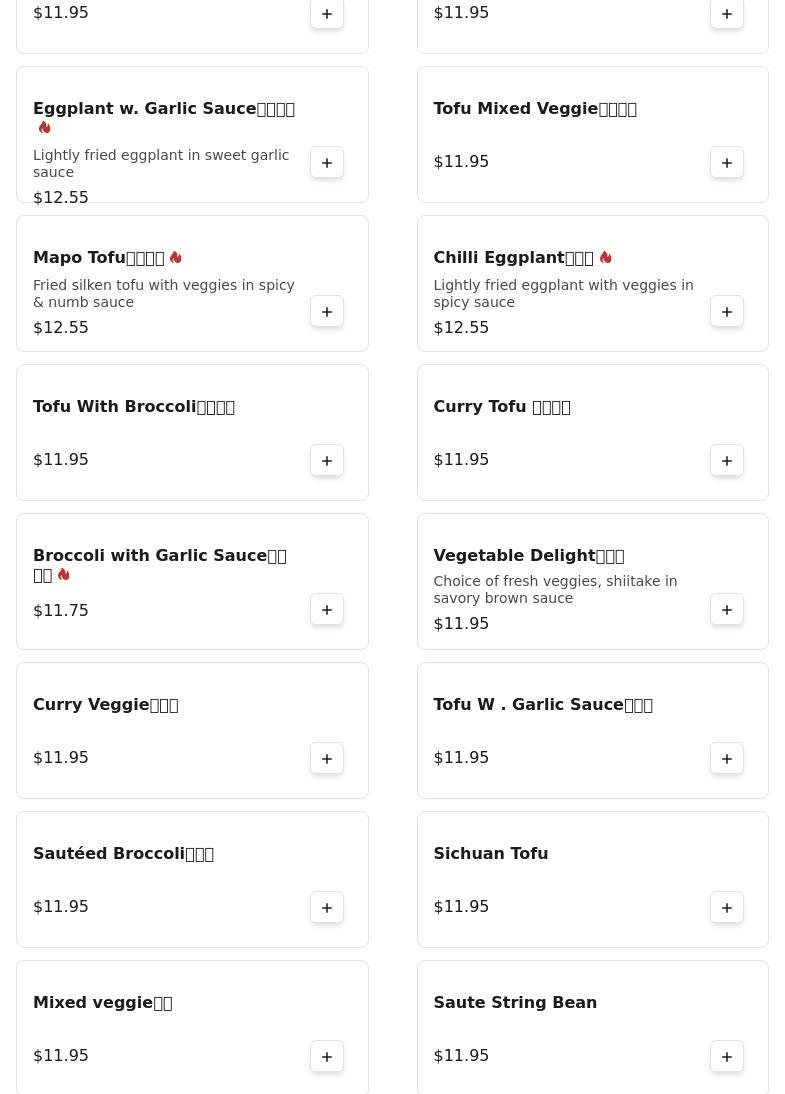Open Chilli Eggplant item details

click(x=513, y=258)
